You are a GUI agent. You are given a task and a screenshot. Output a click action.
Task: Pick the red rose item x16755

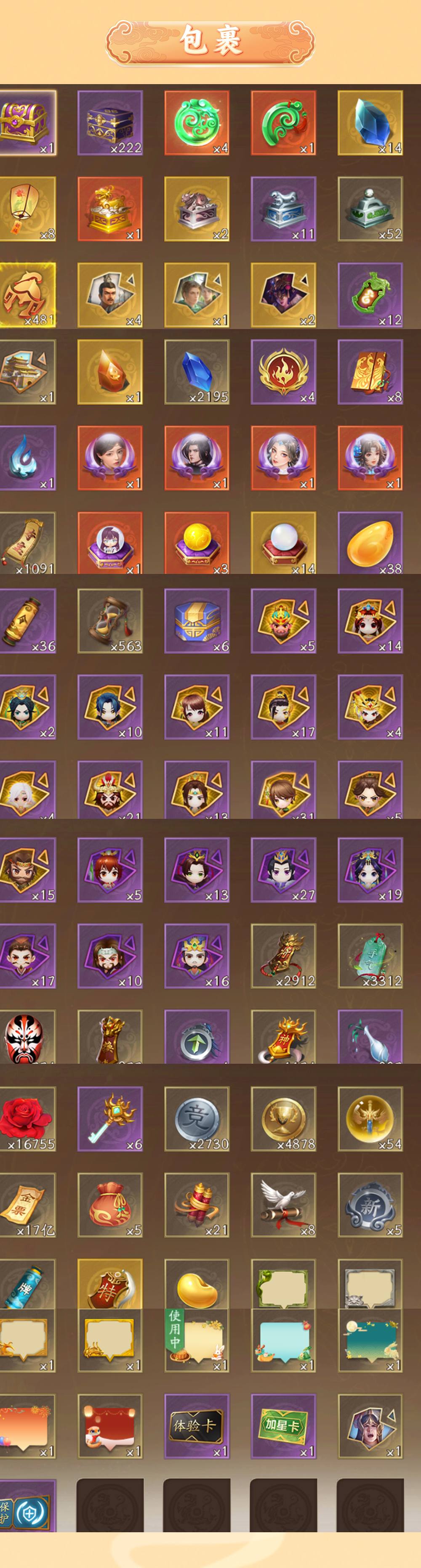click(x=27, y=1119)
